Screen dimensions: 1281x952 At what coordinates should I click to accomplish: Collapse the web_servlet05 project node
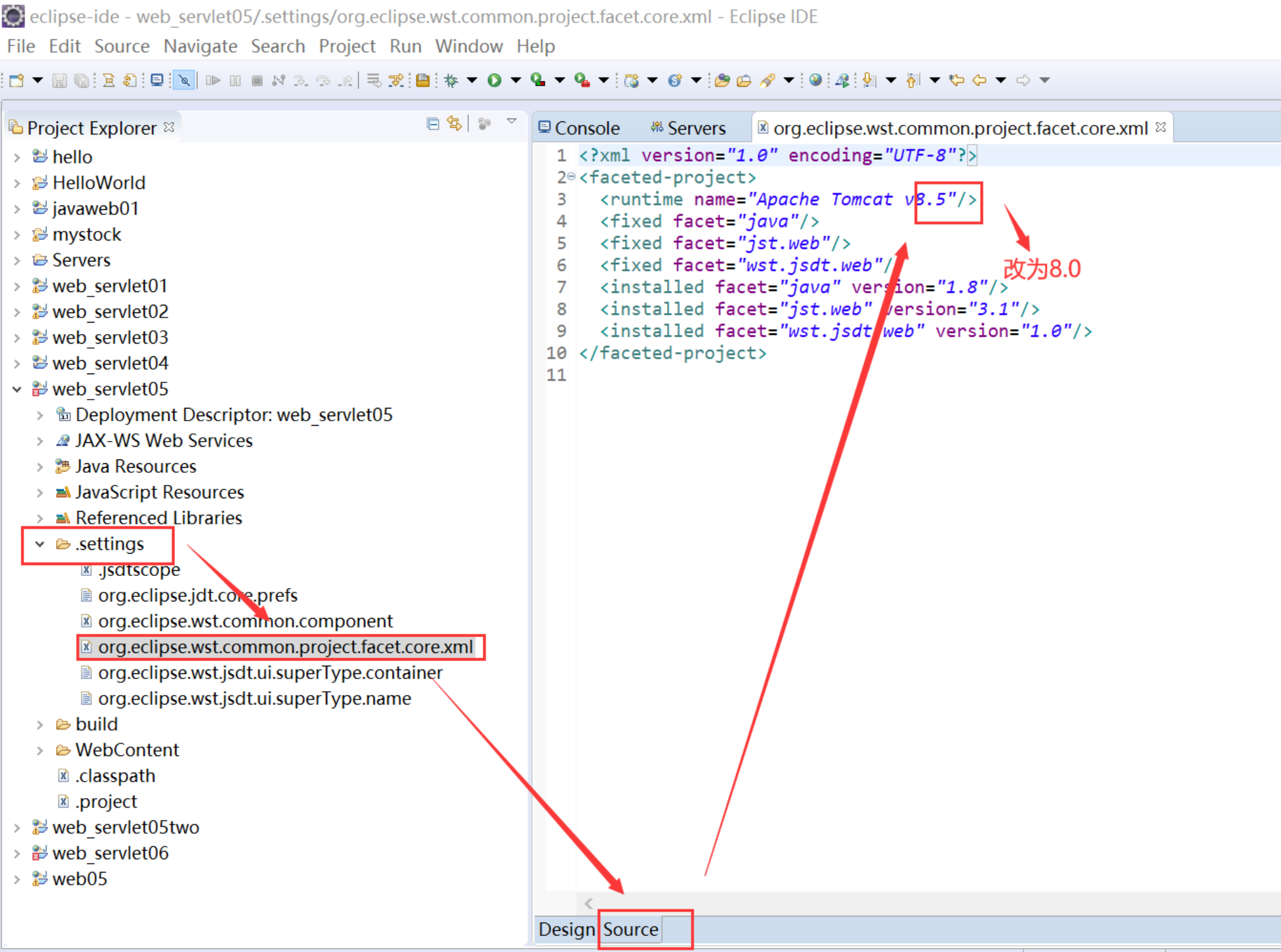pyautogui.click(x=17, y=389)
